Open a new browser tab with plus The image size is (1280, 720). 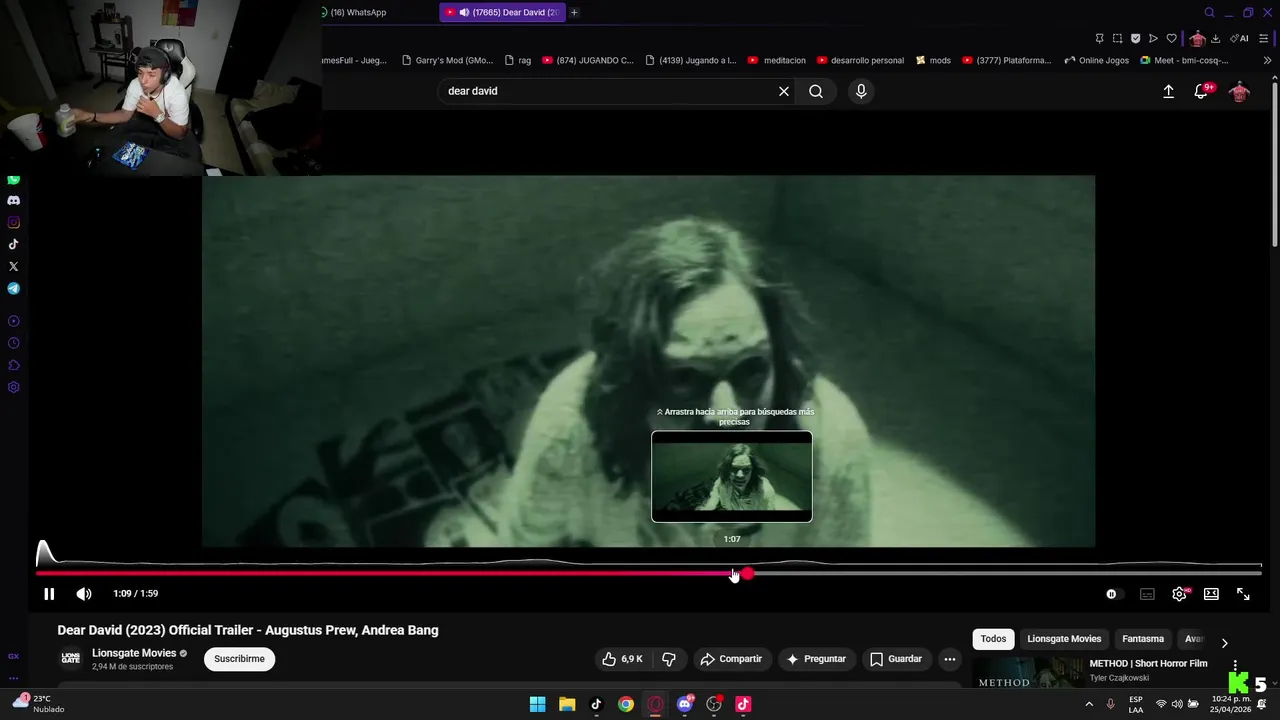[574, 12]
